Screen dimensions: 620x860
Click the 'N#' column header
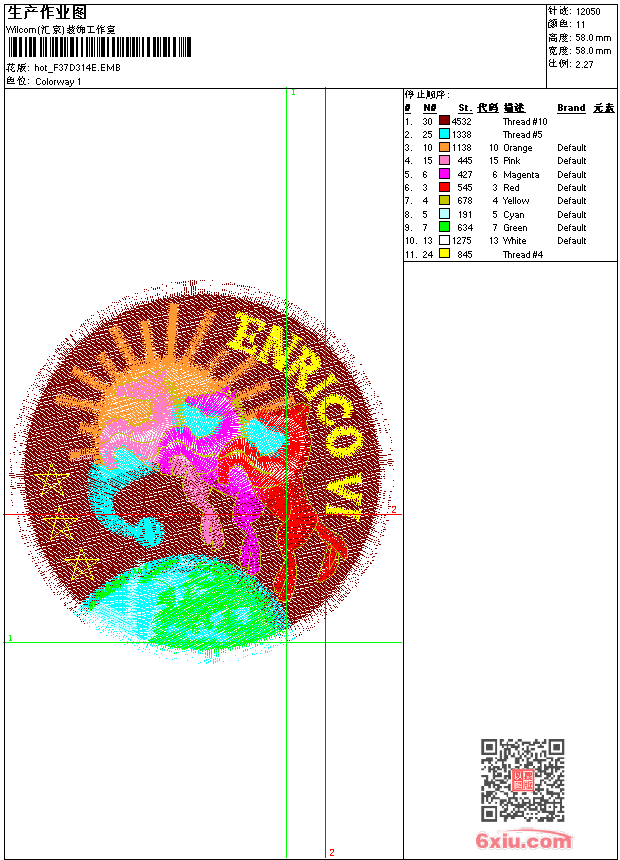tap(430, 108)
